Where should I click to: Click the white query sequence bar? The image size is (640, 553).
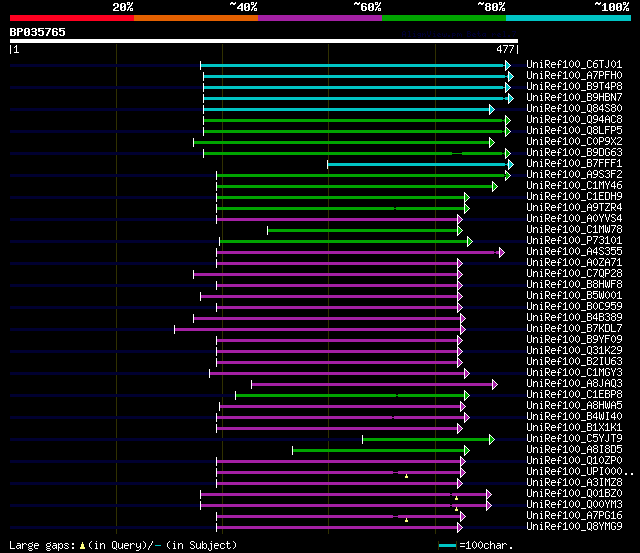(x=264, y=41)
